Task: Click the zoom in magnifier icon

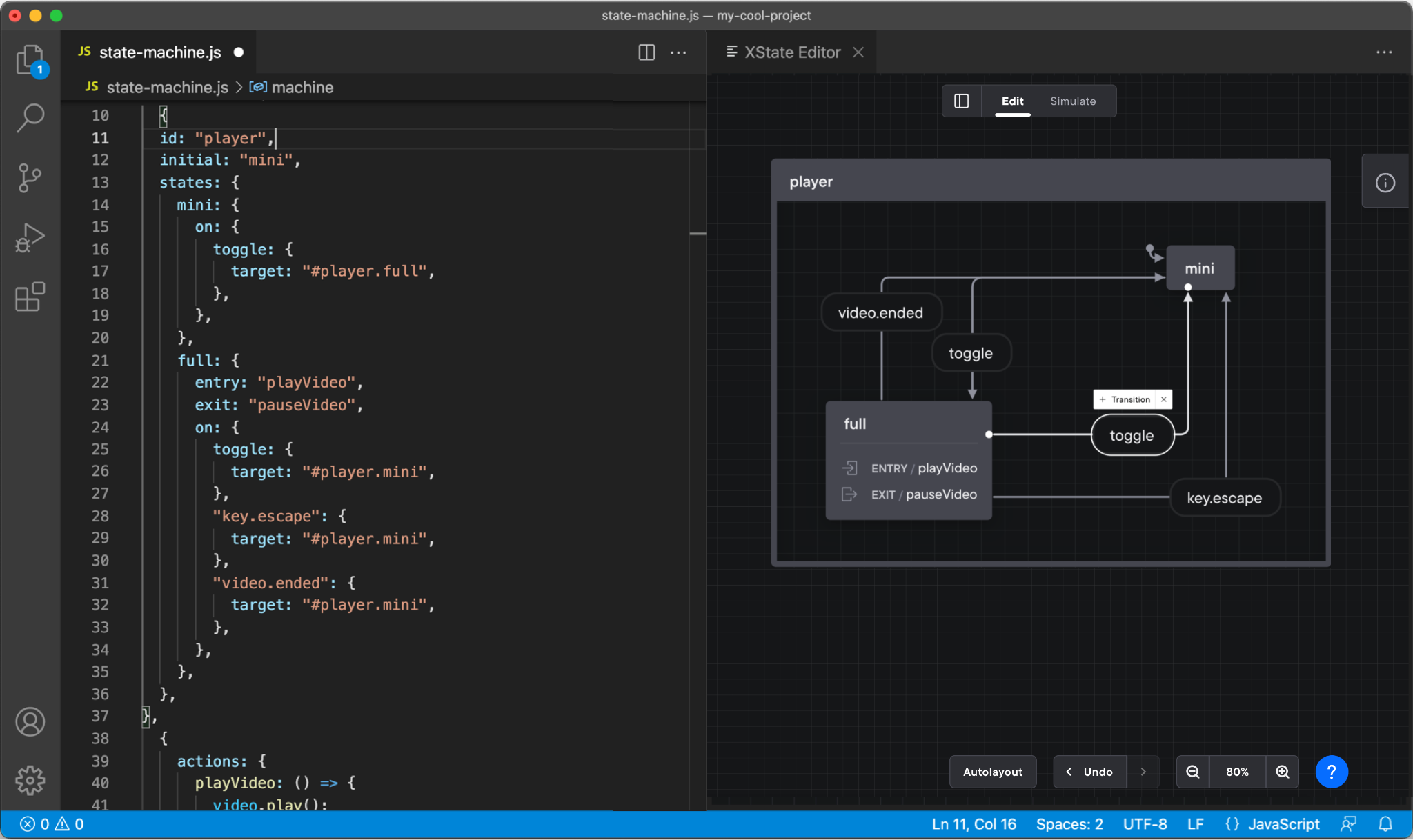Action: pyautogui.click(x=1283, y=772)
